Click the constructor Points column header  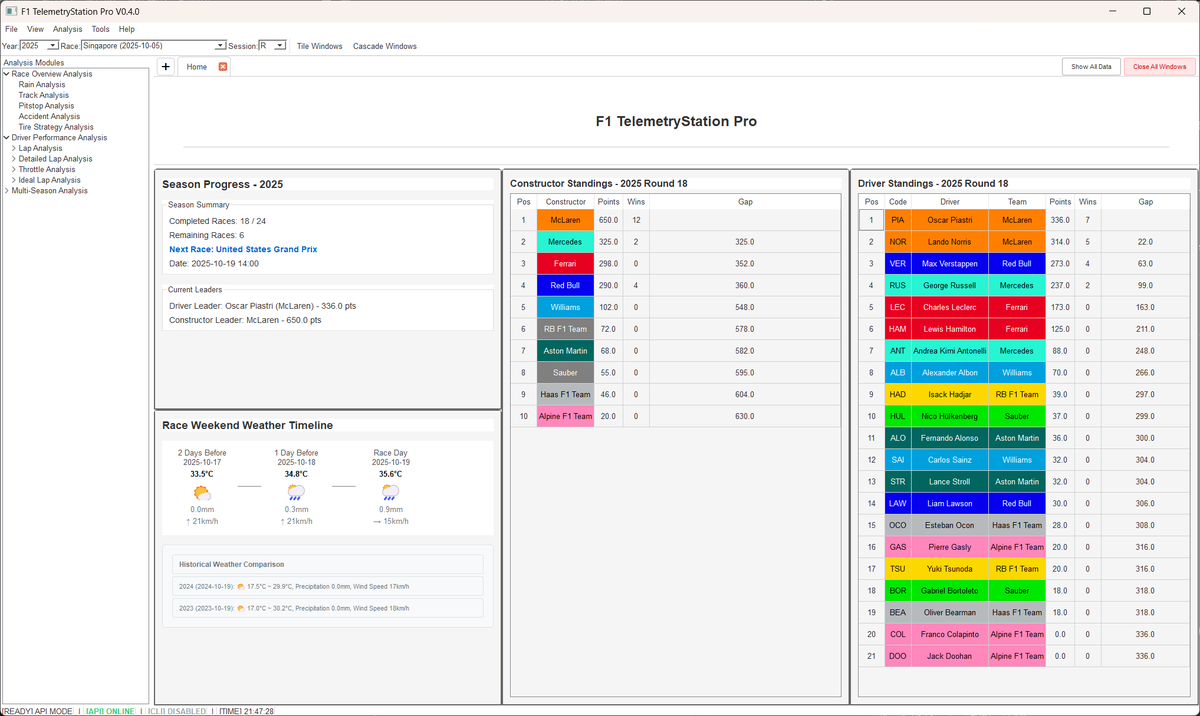point(608,202)
